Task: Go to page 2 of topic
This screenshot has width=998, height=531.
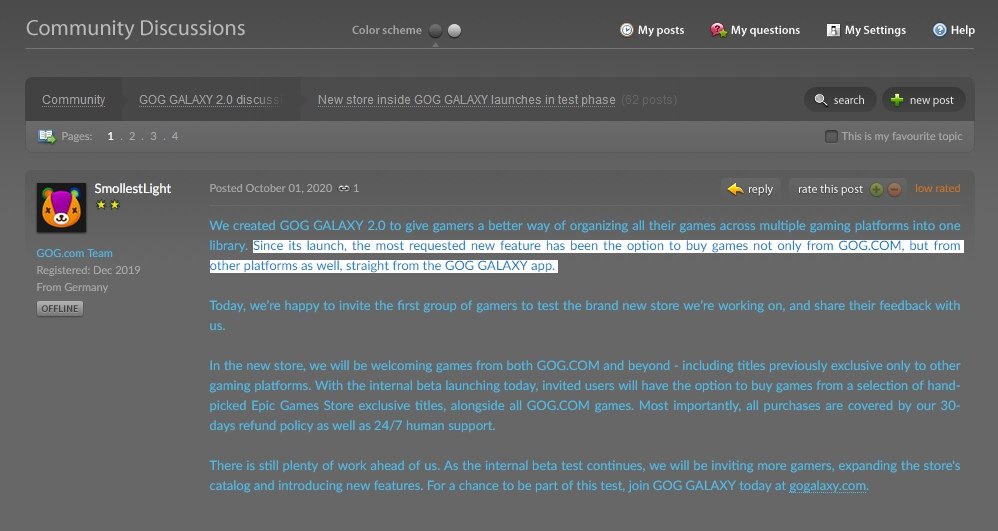Action: tap(132, 136)
